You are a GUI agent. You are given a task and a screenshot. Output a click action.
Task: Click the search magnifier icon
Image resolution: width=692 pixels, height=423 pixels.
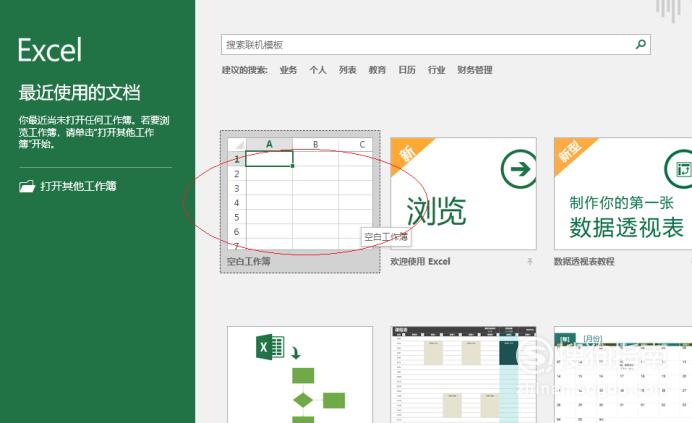[x=640, y=44]
